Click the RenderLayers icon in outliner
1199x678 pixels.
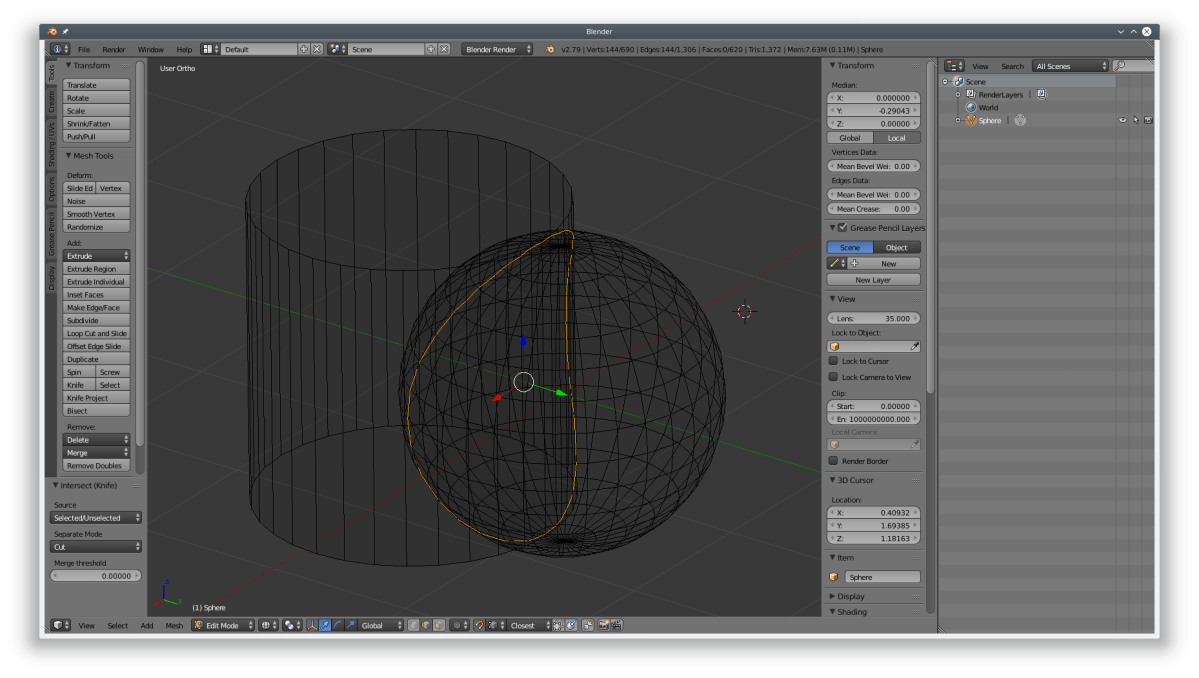(970, 94)
